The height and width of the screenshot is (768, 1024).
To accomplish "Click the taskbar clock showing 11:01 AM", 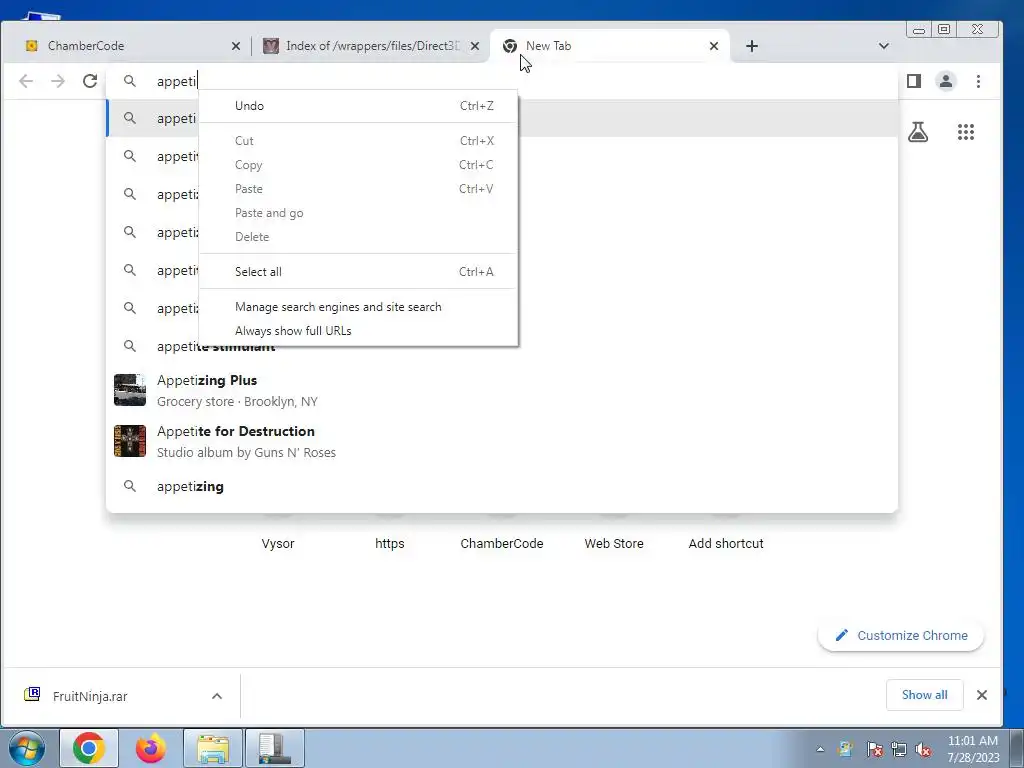I will (973, 749).
